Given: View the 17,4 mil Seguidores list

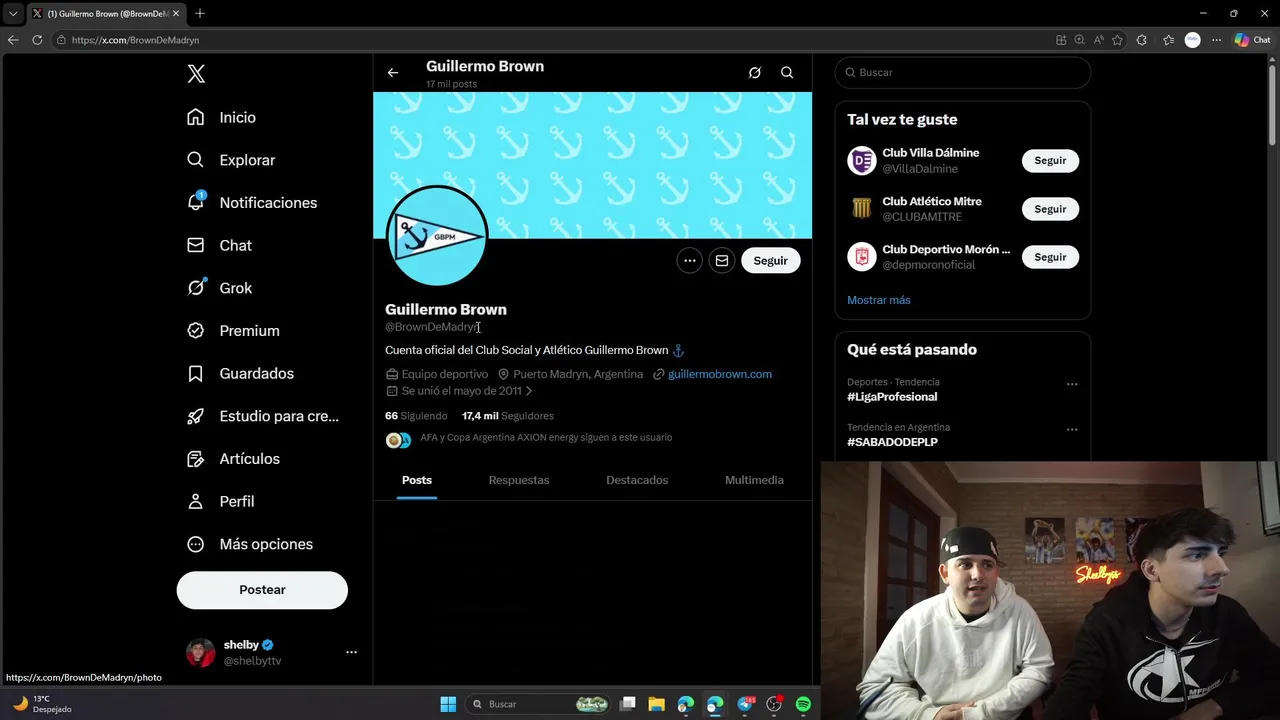Looking at the screenshot, I should tap(507, 416).
